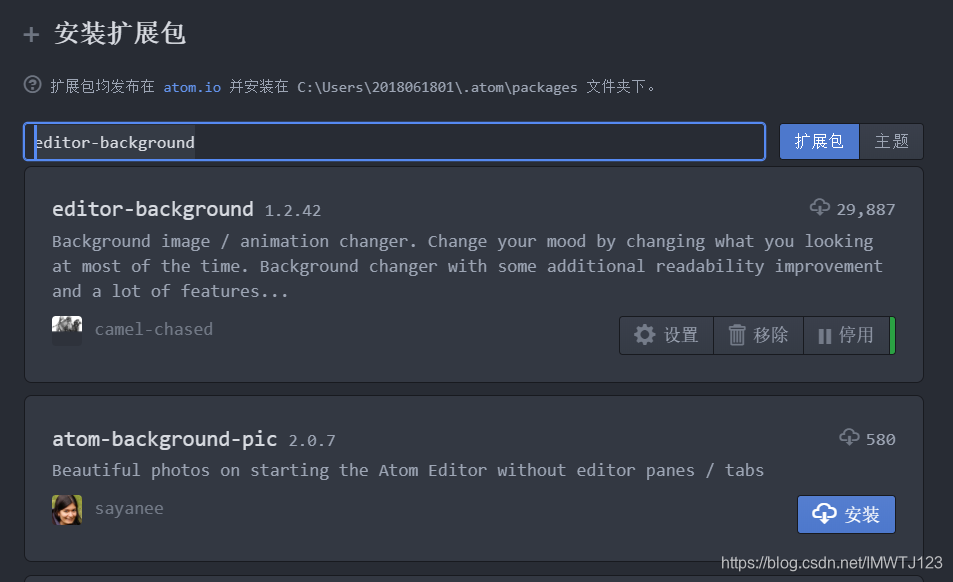This screenshot has height=582, width=953.
Task: Click the 安装扩展包 heading text
Action: [x=120, y=33]
